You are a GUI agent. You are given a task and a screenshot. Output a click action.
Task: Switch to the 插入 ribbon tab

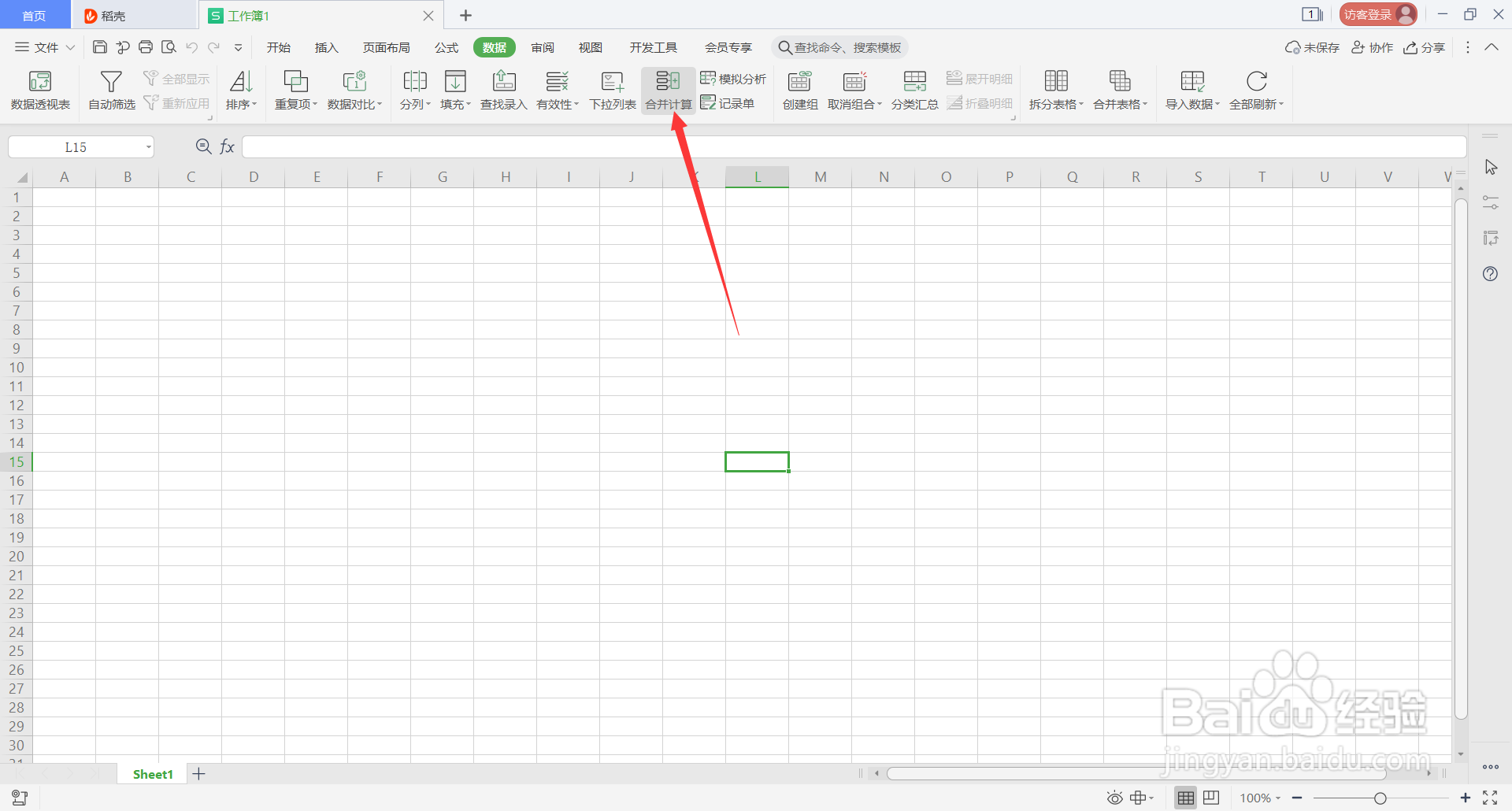[326, 47]
